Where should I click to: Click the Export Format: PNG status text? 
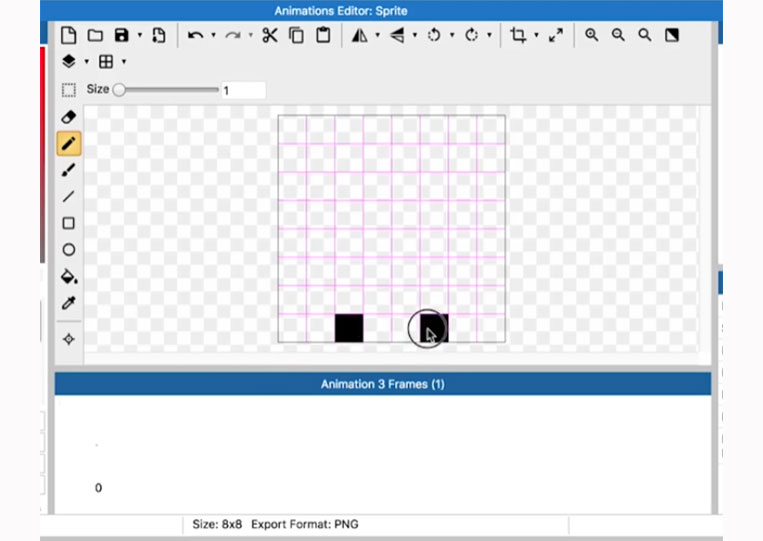305,524
